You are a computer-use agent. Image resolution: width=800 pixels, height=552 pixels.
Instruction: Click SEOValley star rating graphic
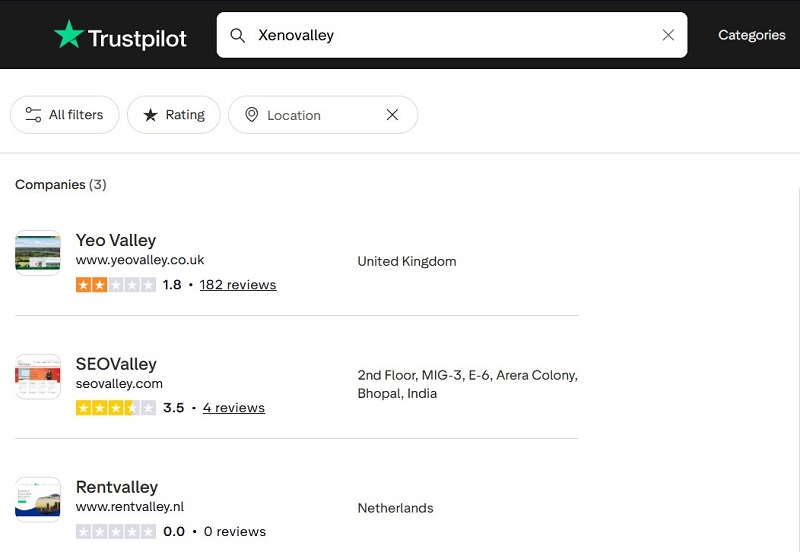click(x=116, y=408)
